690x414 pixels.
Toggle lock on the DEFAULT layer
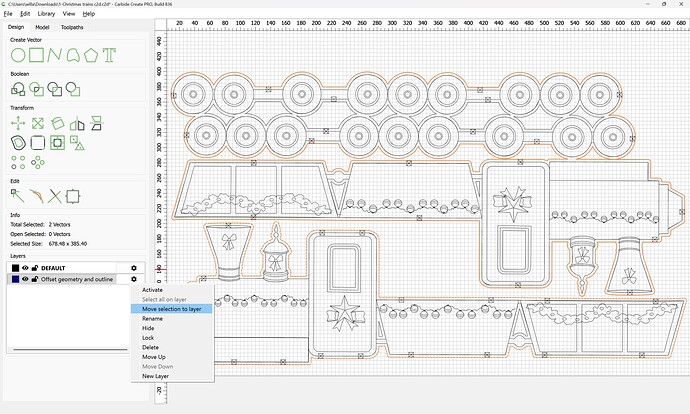coord(35,268)
